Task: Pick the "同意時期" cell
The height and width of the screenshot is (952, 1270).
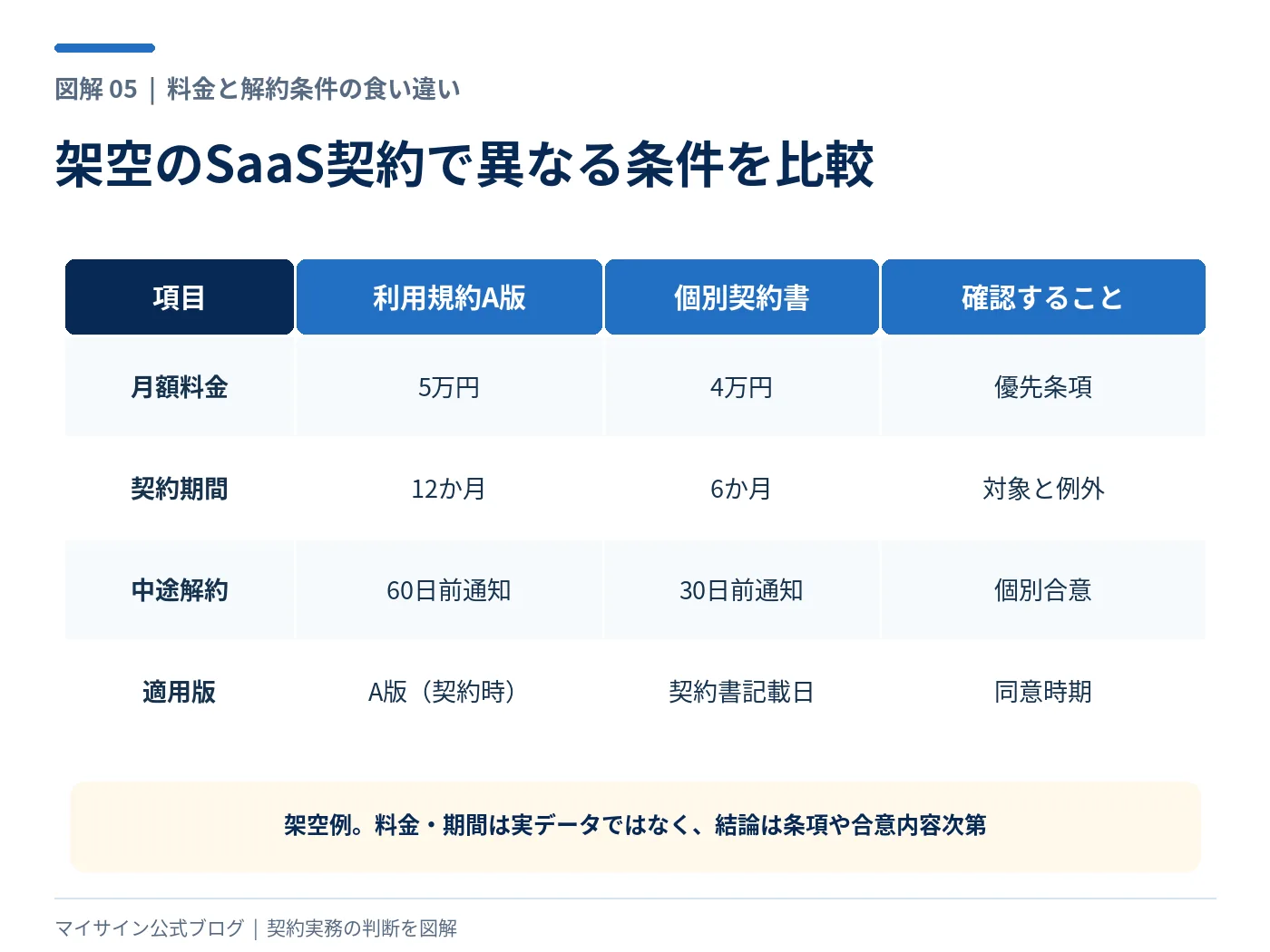Action: [1043, 692]
